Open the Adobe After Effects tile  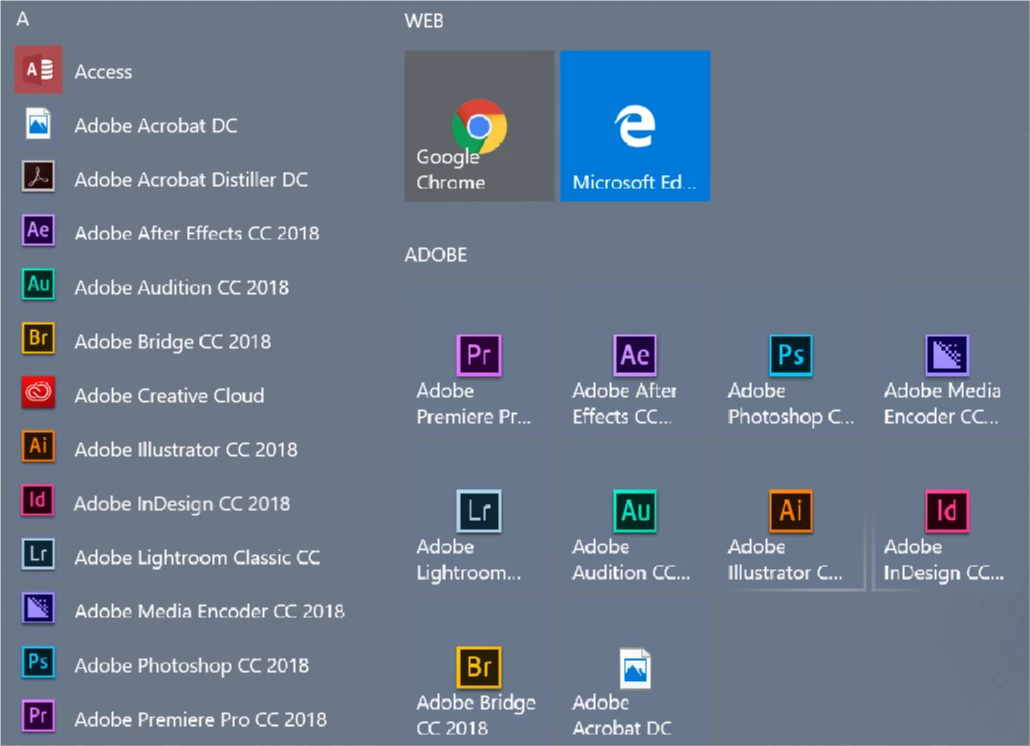(635, 360)
